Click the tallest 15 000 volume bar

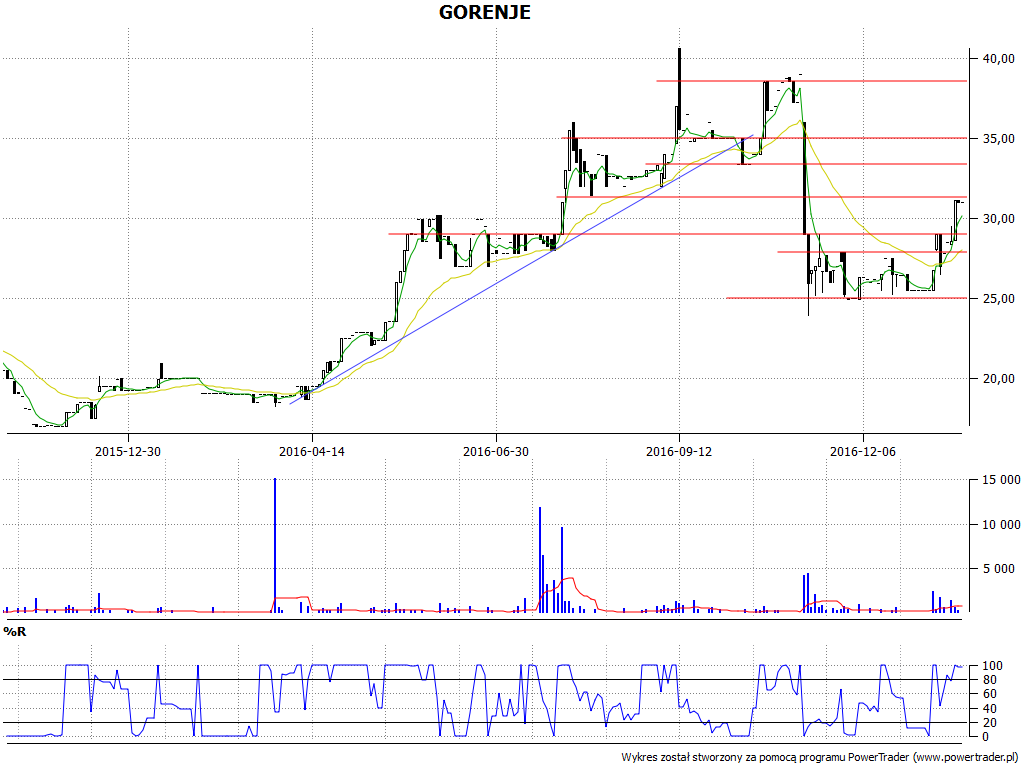tap(275, 545)
